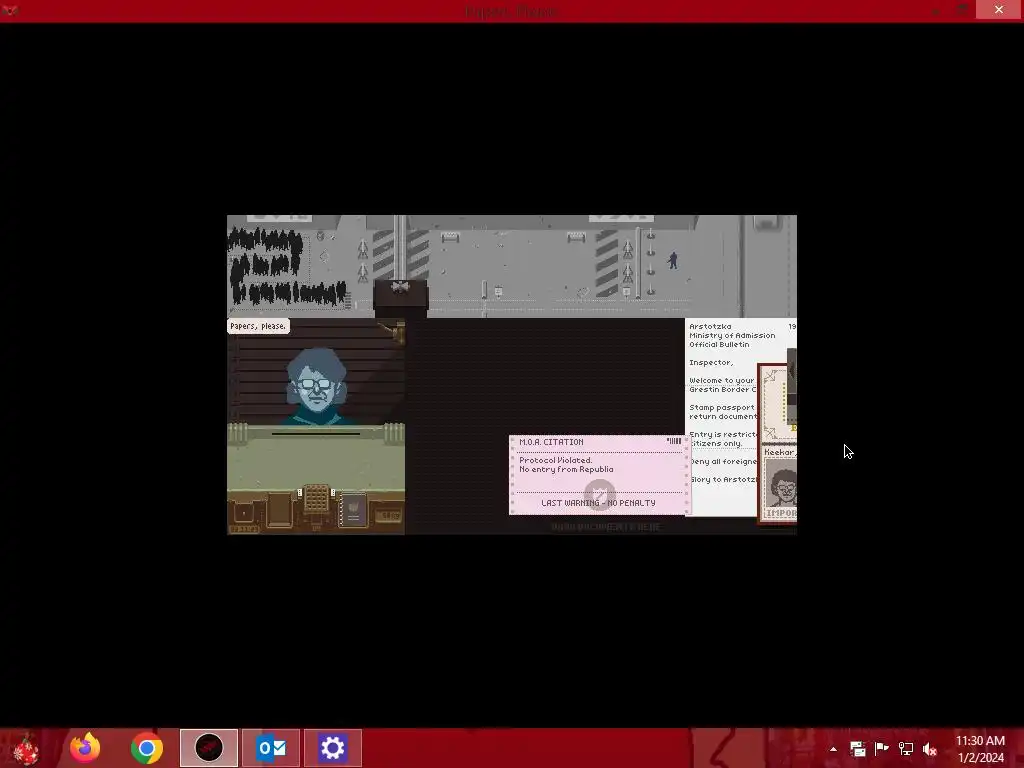Launch Google Chrome from the taskbar

(146, 748)
